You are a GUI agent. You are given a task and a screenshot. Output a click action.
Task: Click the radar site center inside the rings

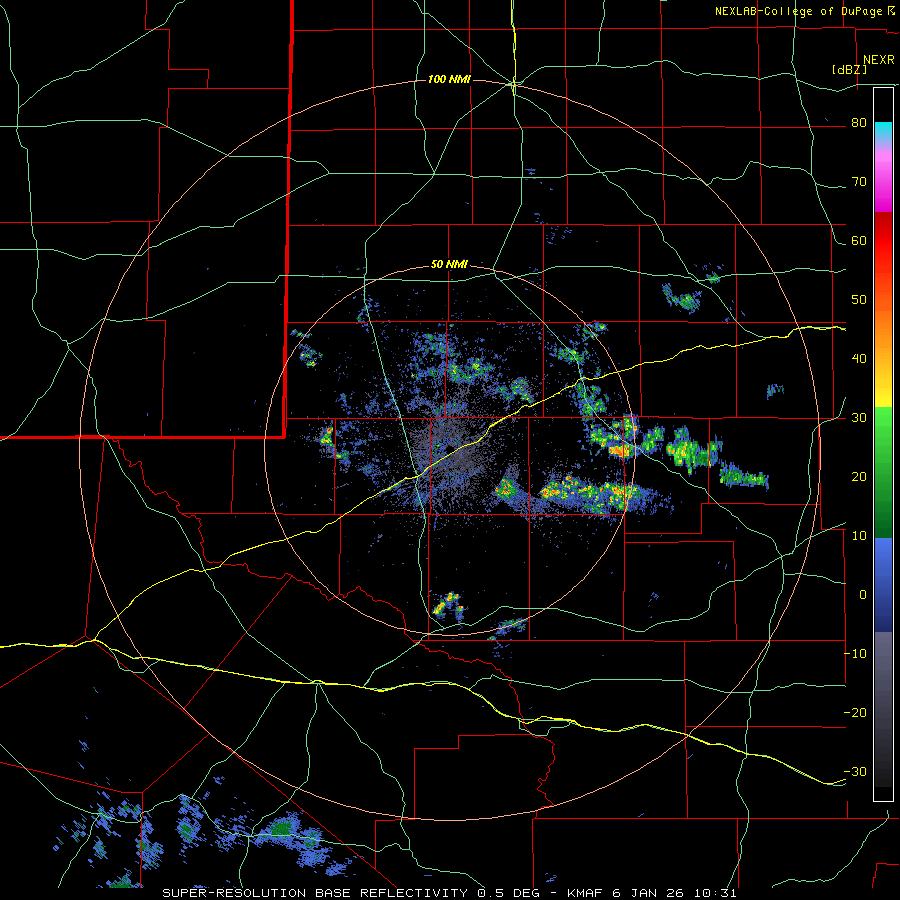[449, 449]
